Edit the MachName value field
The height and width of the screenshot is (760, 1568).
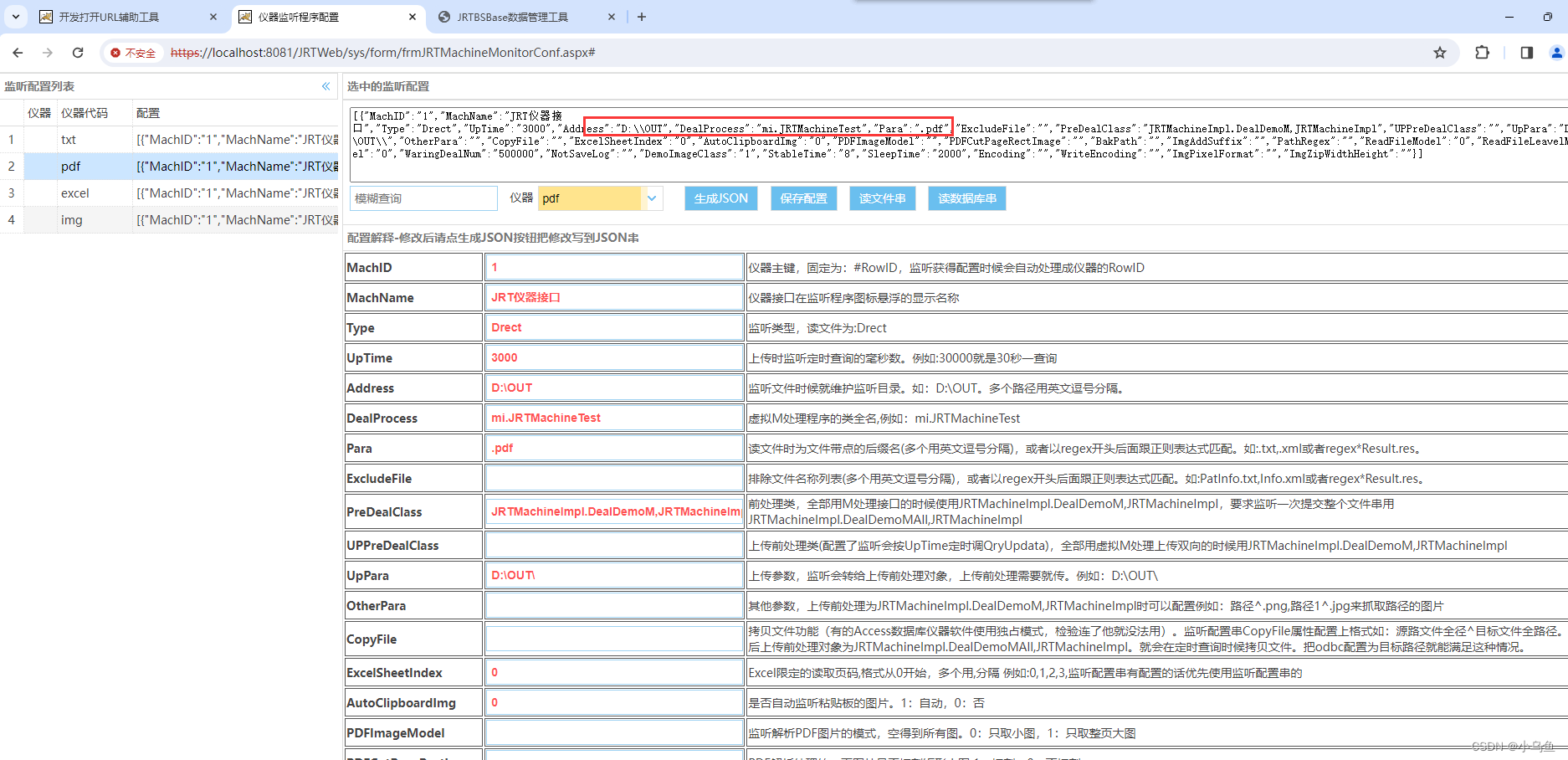614,297
